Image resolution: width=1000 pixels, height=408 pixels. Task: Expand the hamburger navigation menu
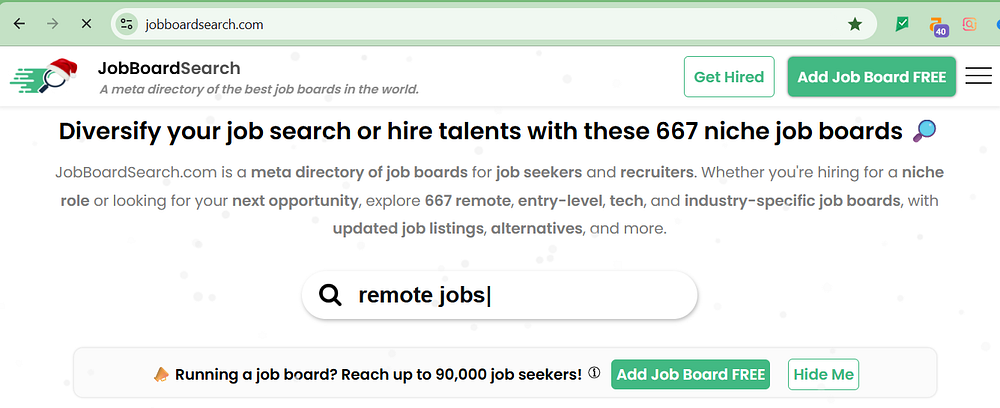click(978, 77)
